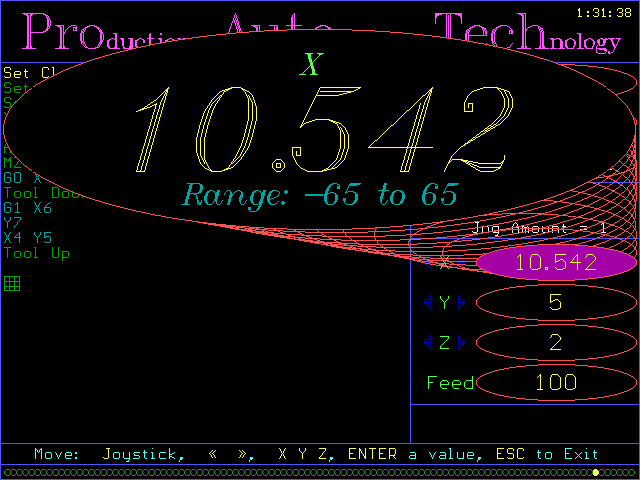640x480 pixels.
Task: Click the 'Range: -65 to 65' text
Action: (320, 195)
